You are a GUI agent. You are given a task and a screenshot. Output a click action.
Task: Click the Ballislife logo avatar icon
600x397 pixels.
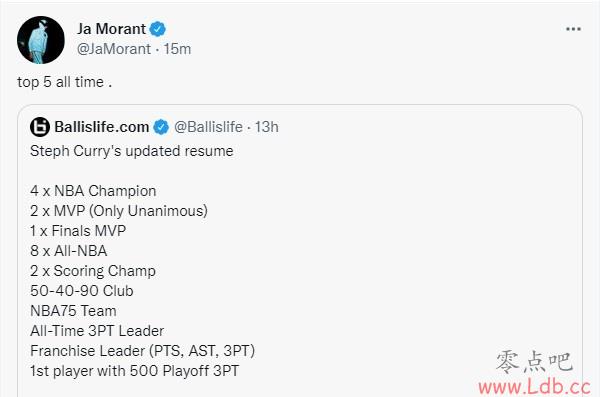40,127
